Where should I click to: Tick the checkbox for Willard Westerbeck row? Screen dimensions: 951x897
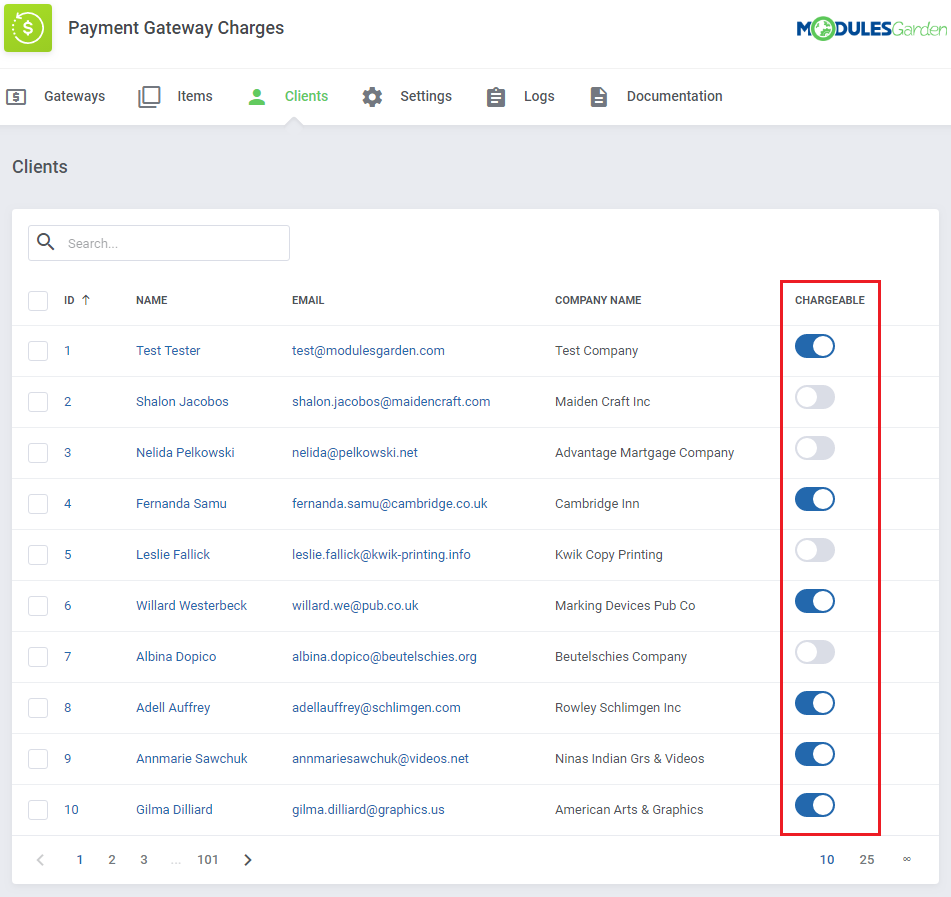click(38, 605)
